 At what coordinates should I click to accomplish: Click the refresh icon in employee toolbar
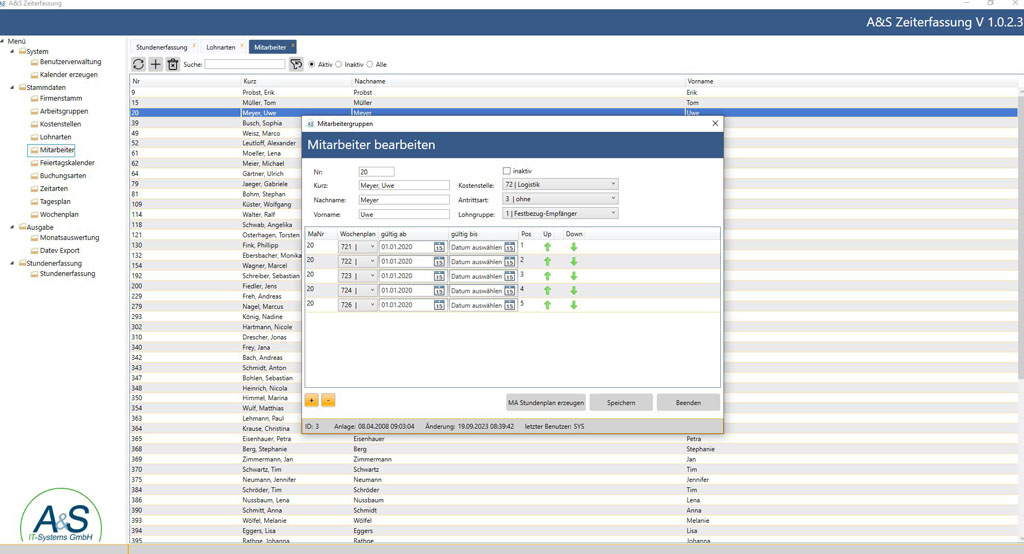138,64
